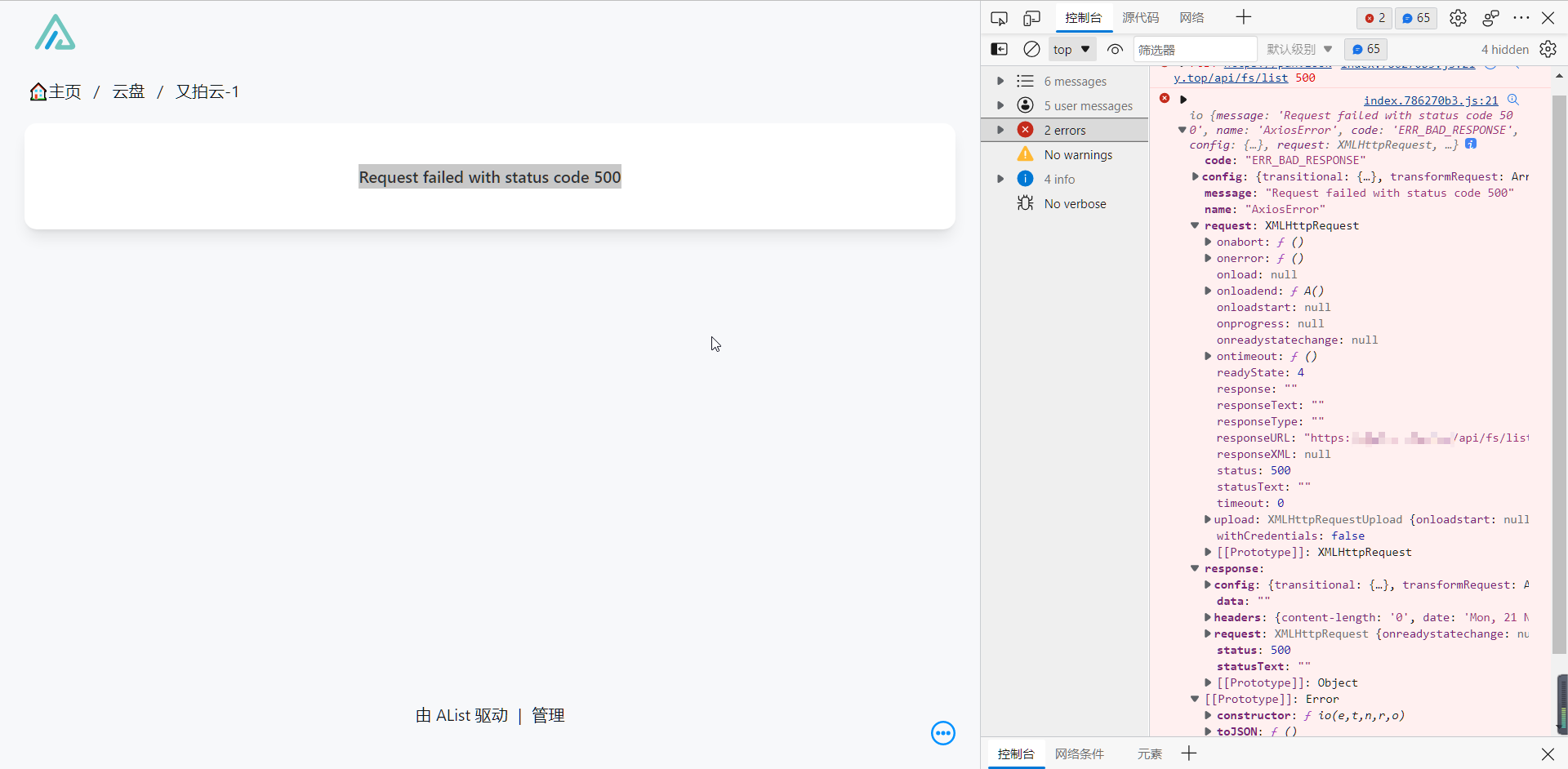The width and height of the screenshot is (1568, 769).
Task: Open DevTools settings gear
Action: [x=1459, y=17]
